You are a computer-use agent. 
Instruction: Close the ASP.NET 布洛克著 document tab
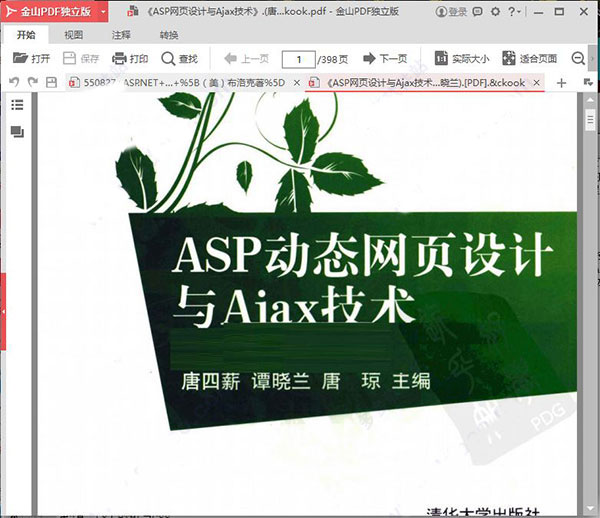297,83
